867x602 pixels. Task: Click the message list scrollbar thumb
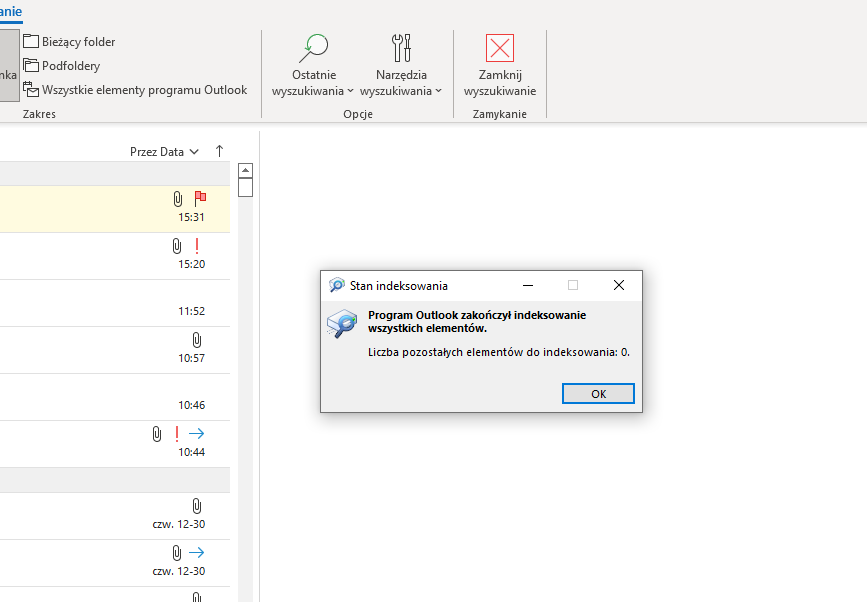click(245, 187)
